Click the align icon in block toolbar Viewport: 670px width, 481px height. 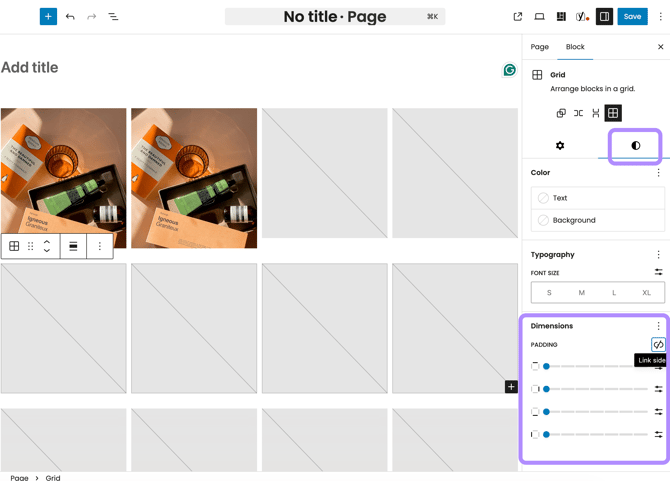tap(73, 246)
